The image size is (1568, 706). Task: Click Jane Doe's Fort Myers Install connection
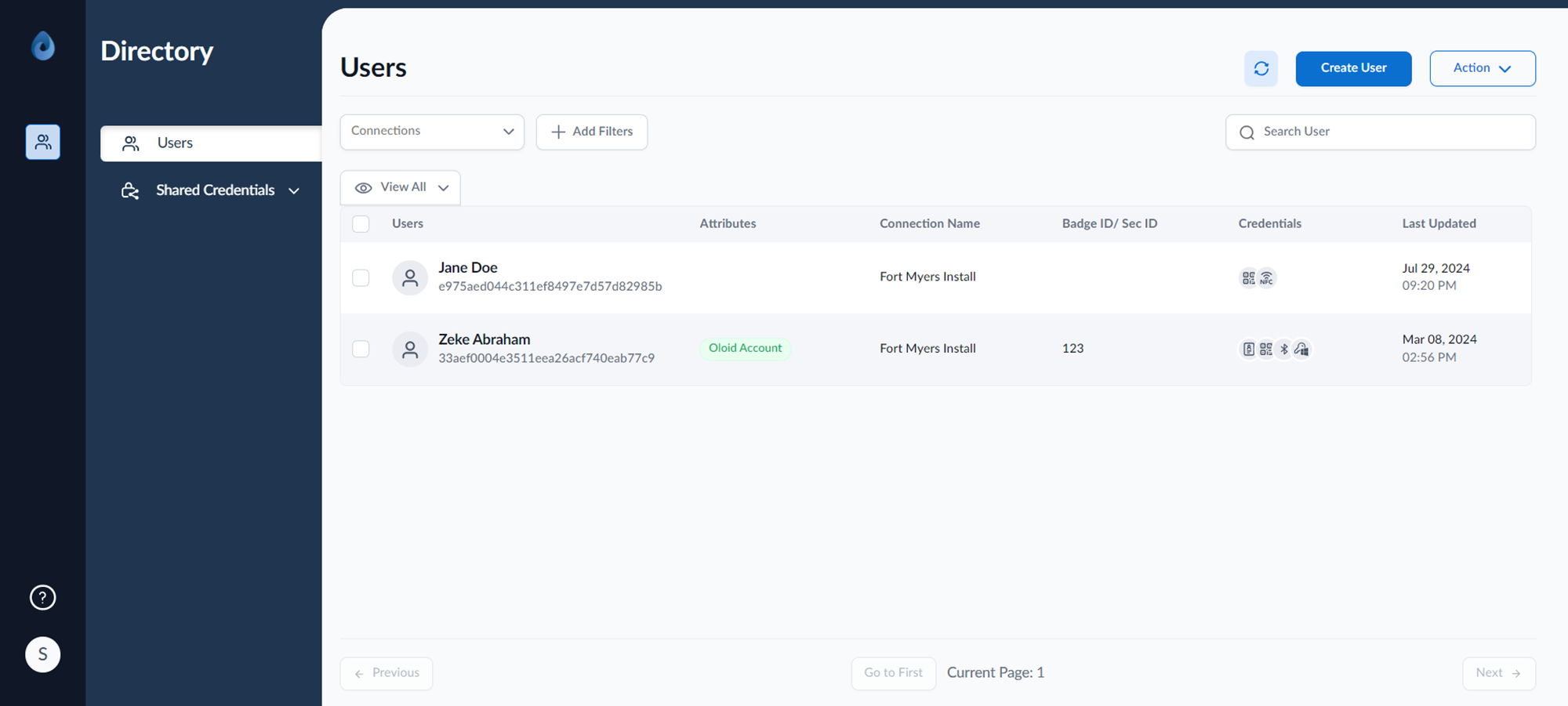pyautogui.click(x=927, y=277)
